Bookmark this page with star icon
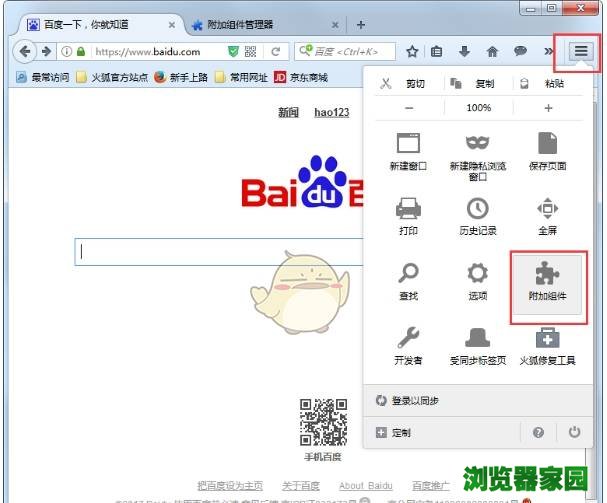 tap(412, 52)
